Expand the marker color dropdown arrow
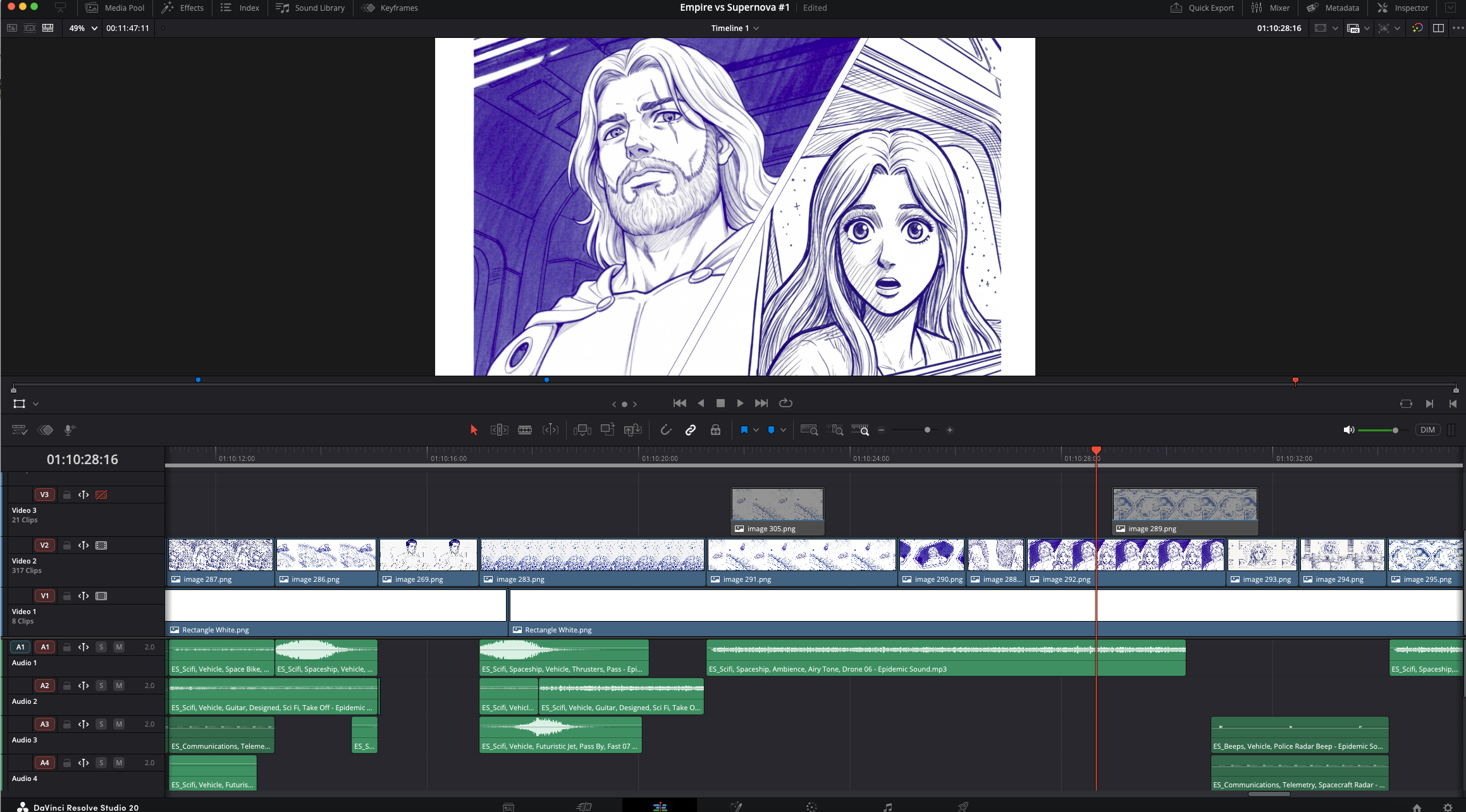The width and height of the screenshot is (1466, 812). tap(783, 430)
